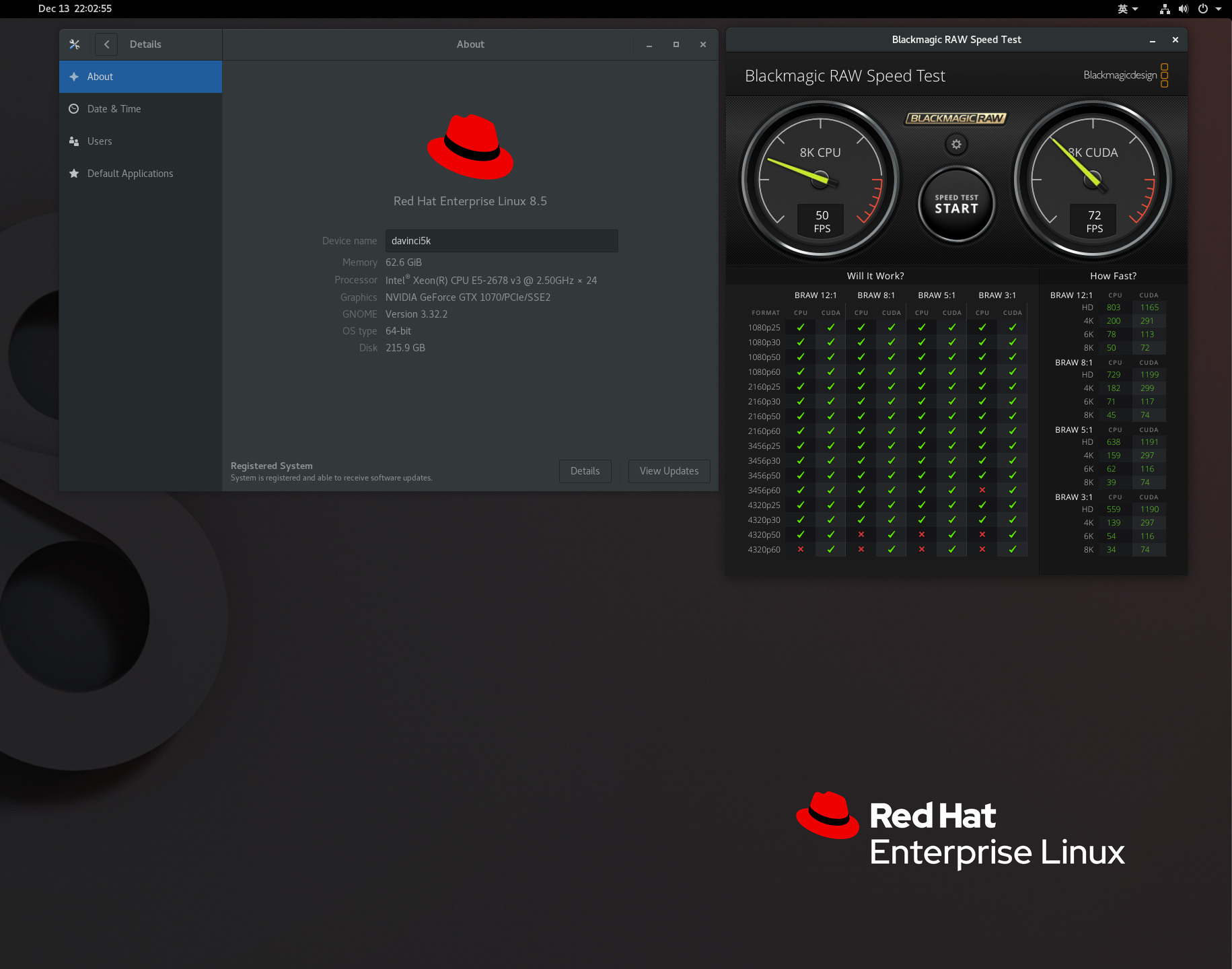1232x969 pixels.
Task: Click checkmark for 2160p30 BRAW 8:1 CUDA
Action: pos(892,402)
